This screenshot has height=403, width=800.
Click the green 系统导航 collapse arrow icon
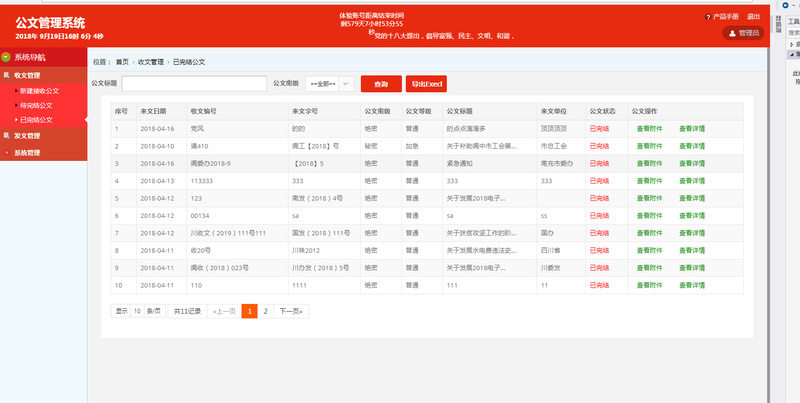tap(6, 57)
